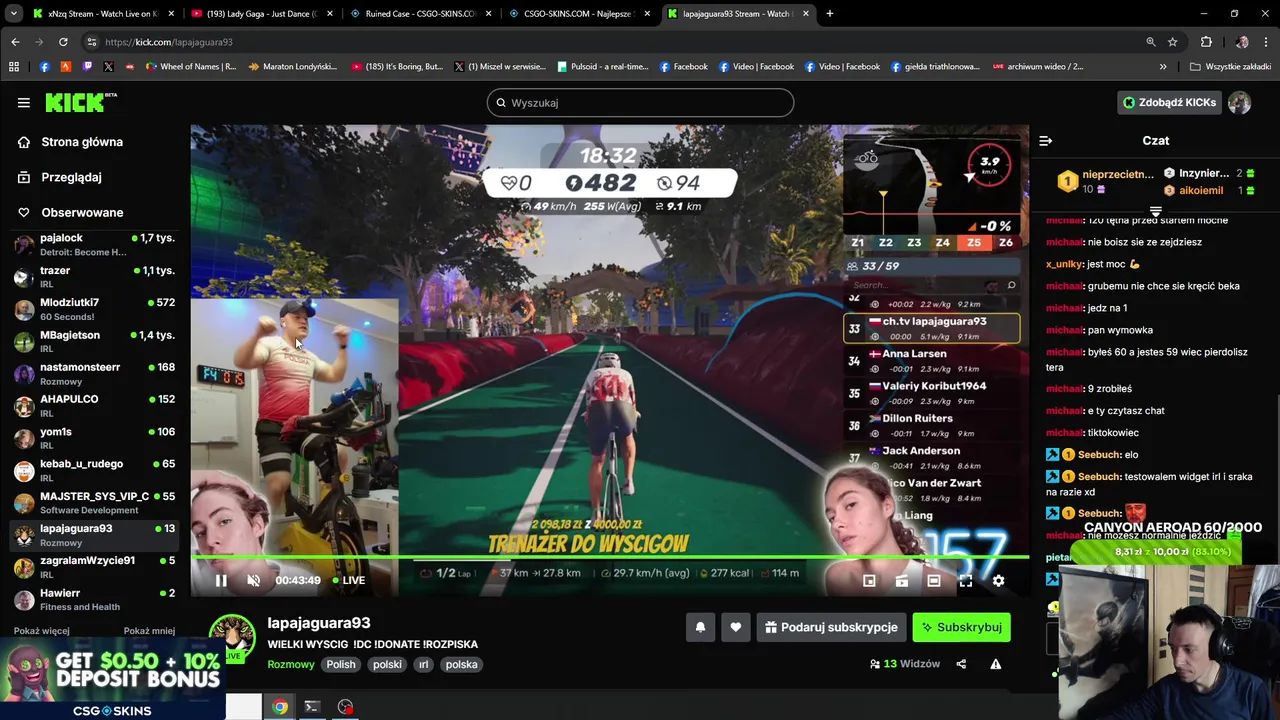Open the user profile avatar menu
Image resolution: width=1280 pixels, height=720 pixels.
coord(1240,102)
